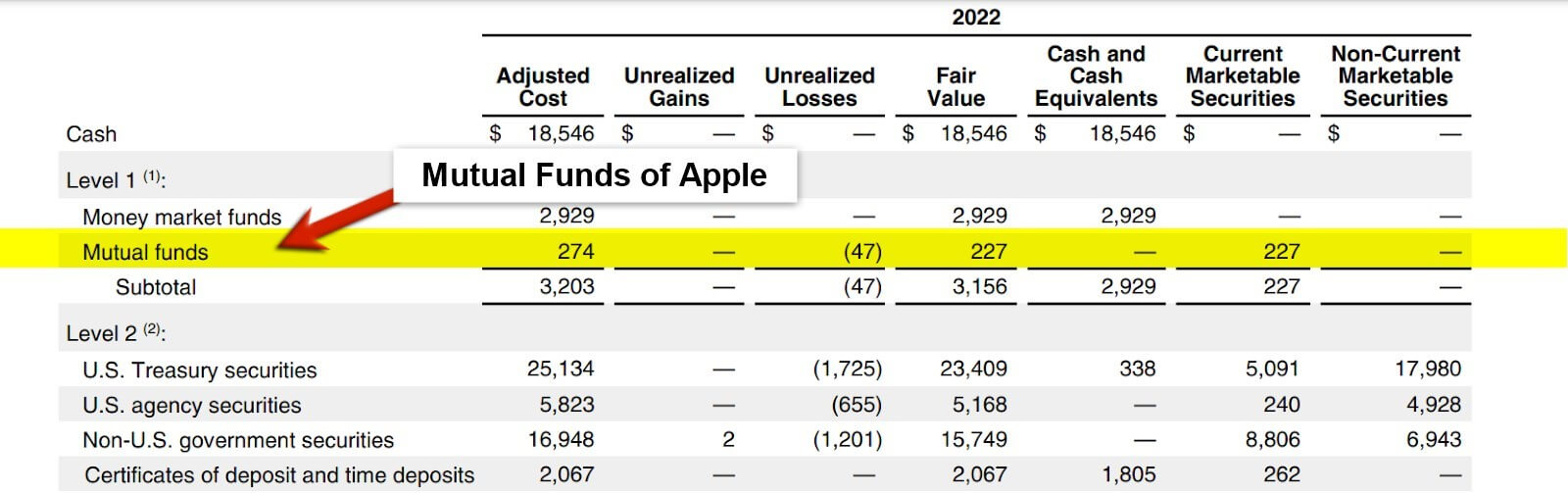Image resolution: width=1568 pixels, height=493 pixels.
Task: Click Certificates of deposit and time deposits
Action: point(279,476)
